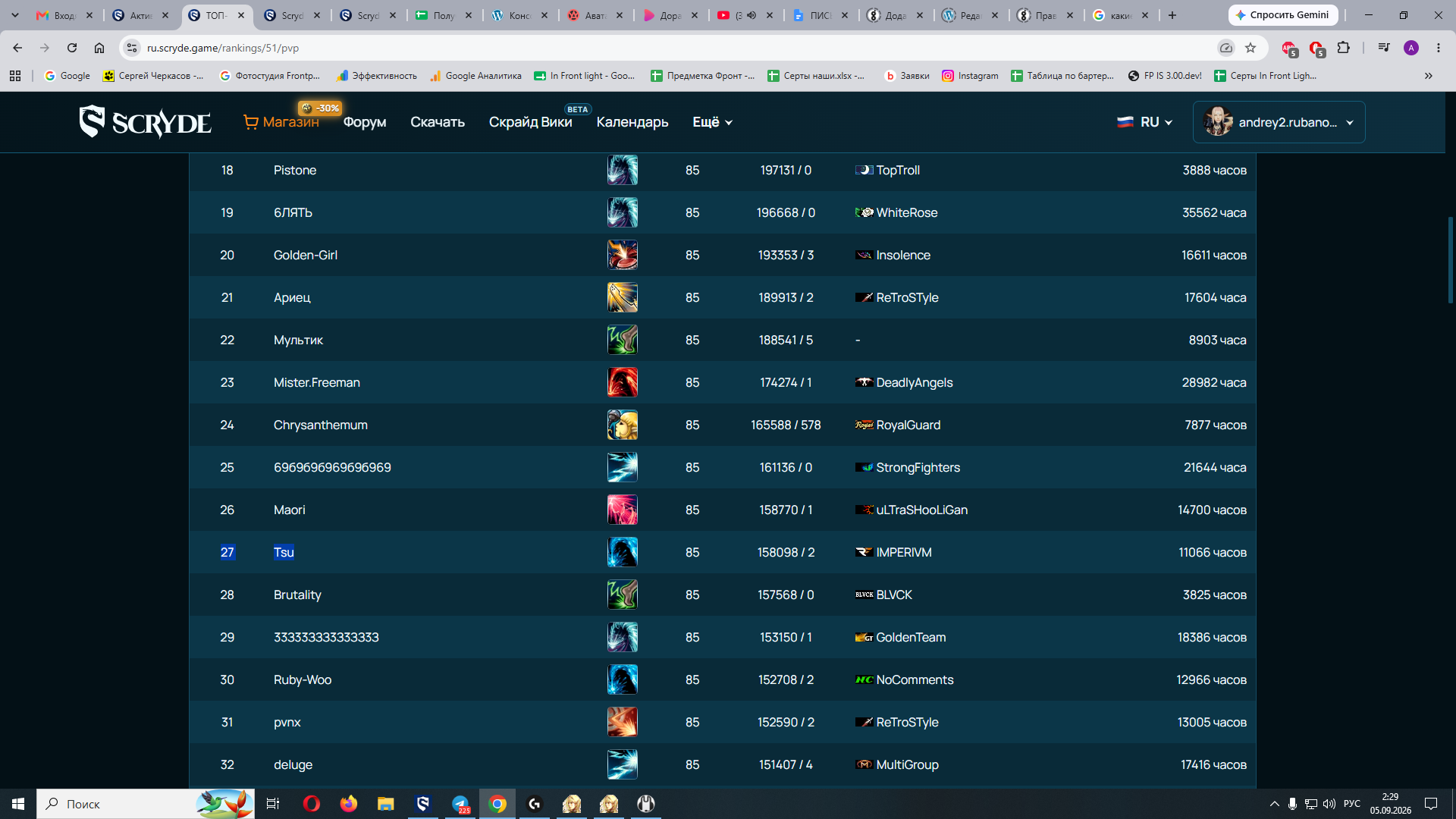Click the browser address bar URL
The image size is (1456, 819).
click(223, 48)
